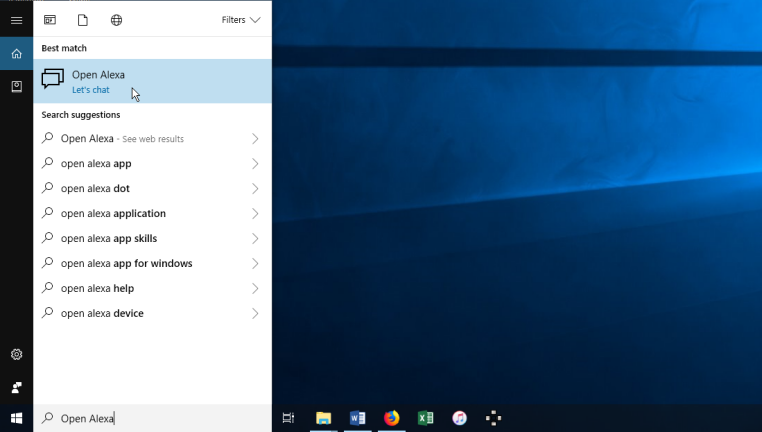The image size is (762, 432).
Task: Open the Settings gear in sidebar
Action: point(17,354)
